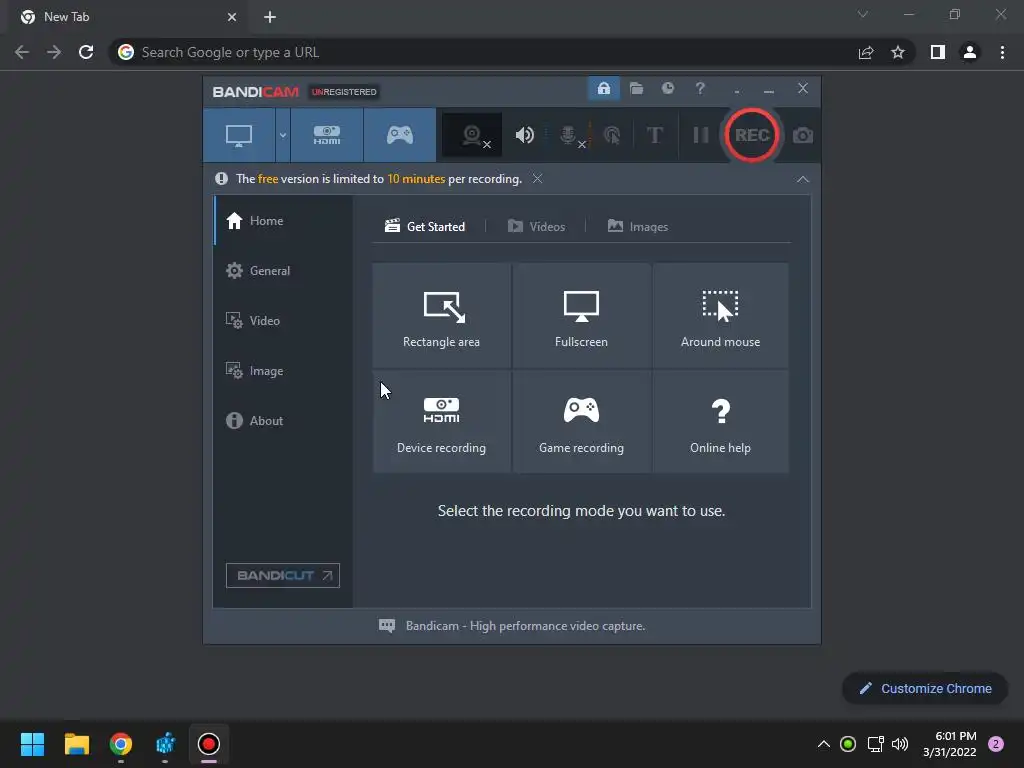
Task: Open Chrome tab search chevron
Action: pyautogui.click(x=863, y=14)
